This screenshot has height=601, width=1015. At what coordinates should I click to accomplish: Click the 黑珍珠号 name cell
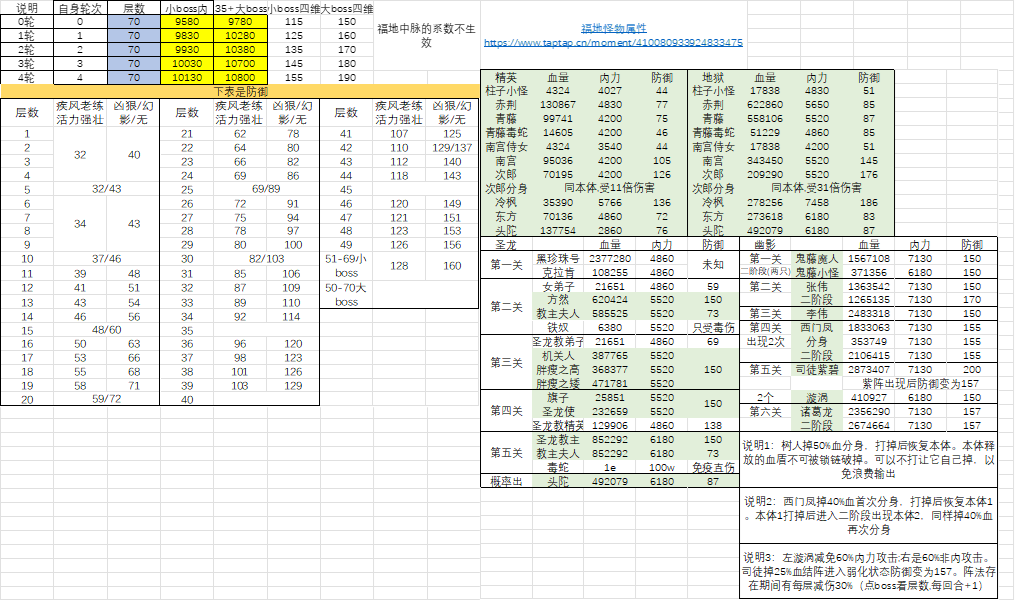557,258
